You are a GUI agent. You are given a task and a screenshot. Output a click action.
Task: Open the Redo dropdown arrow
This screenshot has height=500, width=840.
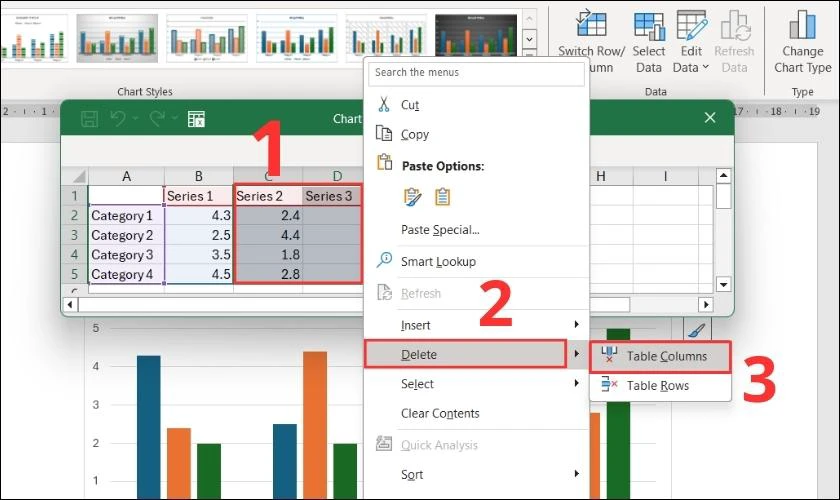point(175,118)
